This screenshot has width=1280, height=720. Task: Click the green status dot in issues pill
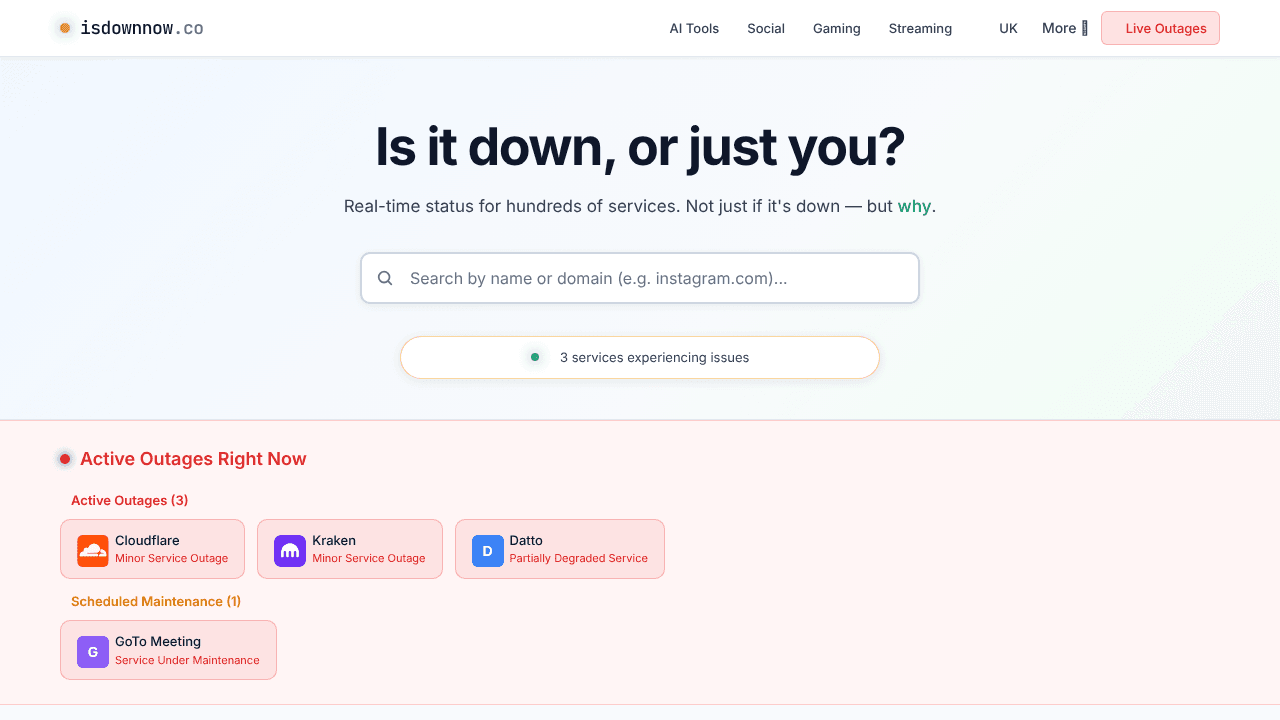click(x=535, y=357)
